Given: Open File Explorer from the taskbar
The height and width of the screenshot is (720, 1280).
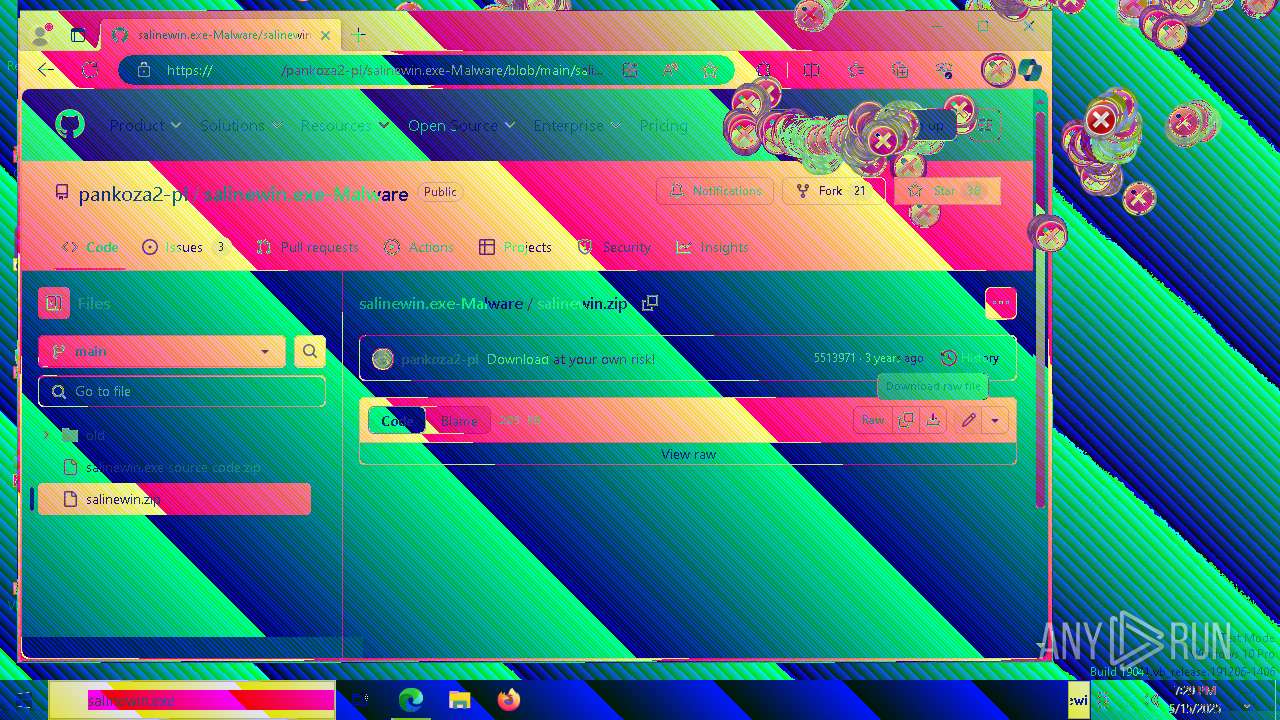Looking at the screenshot, I should (460, 700).
